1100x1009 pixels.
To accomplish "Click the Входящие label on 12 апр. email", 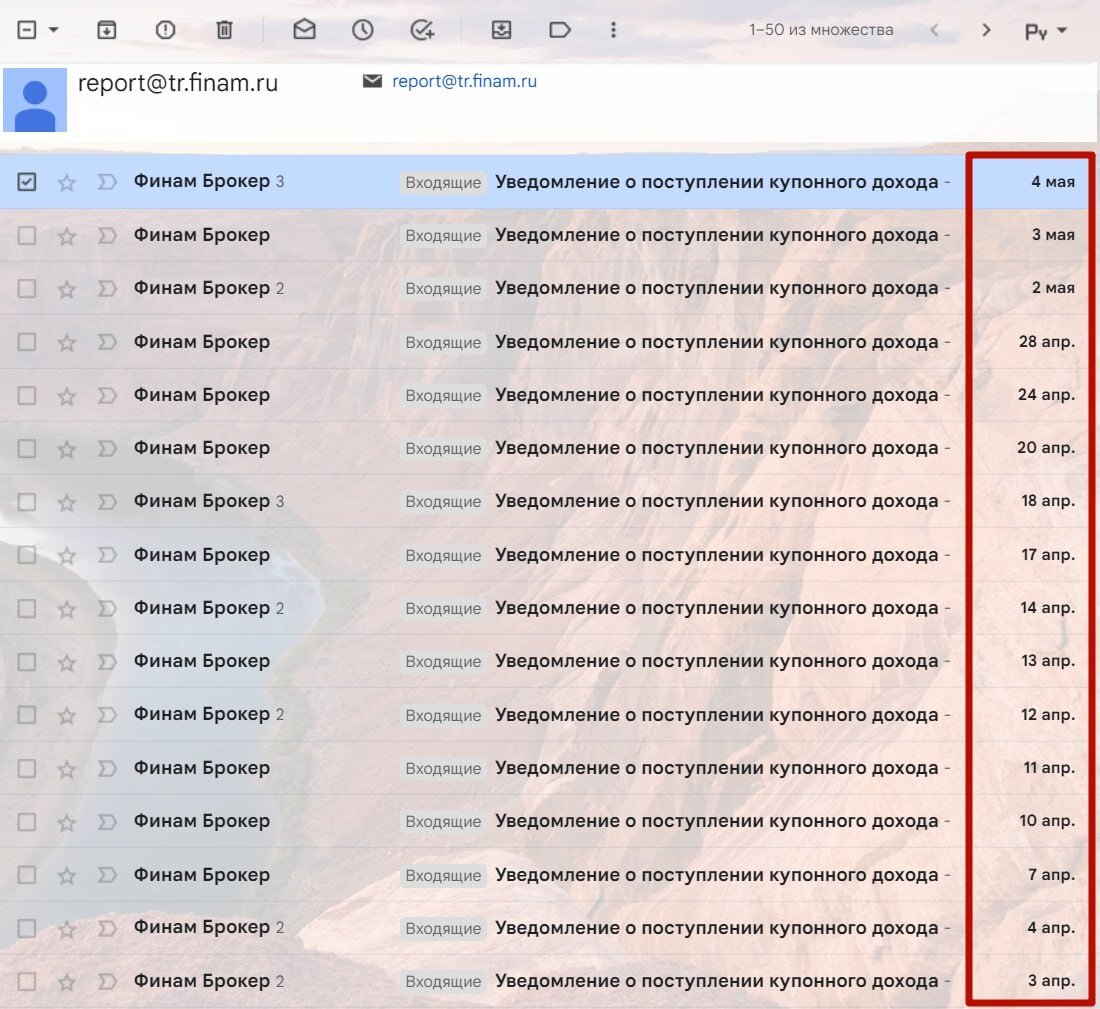I will point(443,716).
